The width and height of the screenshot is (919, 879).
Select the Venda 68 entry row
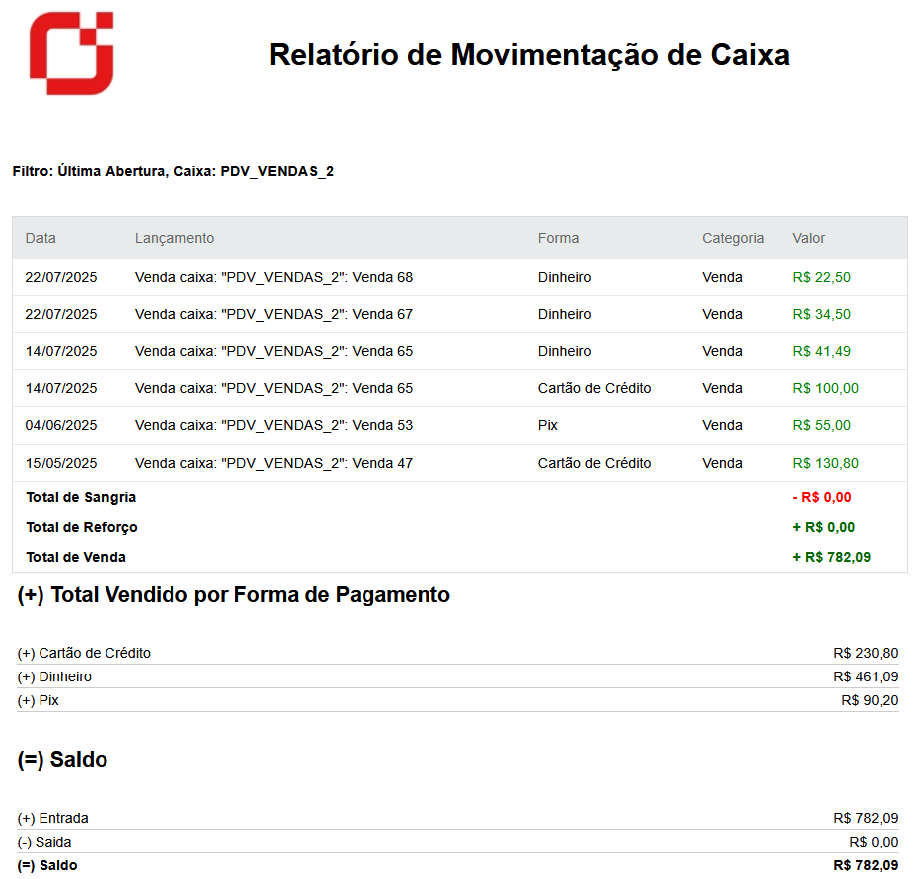(x=273, y=277)
